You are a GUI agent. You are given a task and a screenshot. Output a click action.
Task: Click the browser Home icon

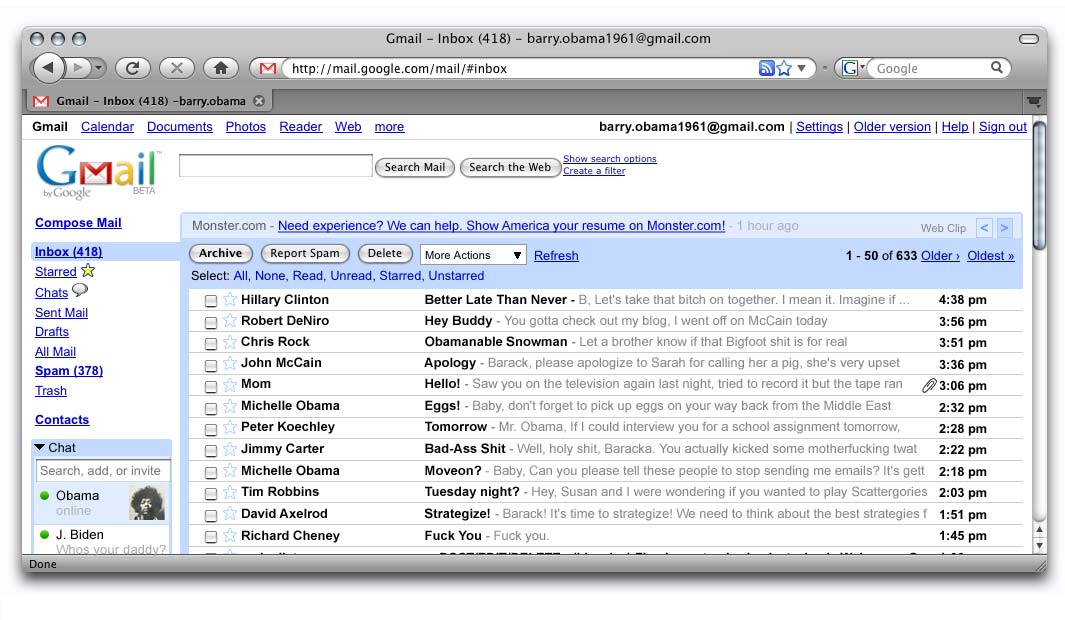[220, 68]
